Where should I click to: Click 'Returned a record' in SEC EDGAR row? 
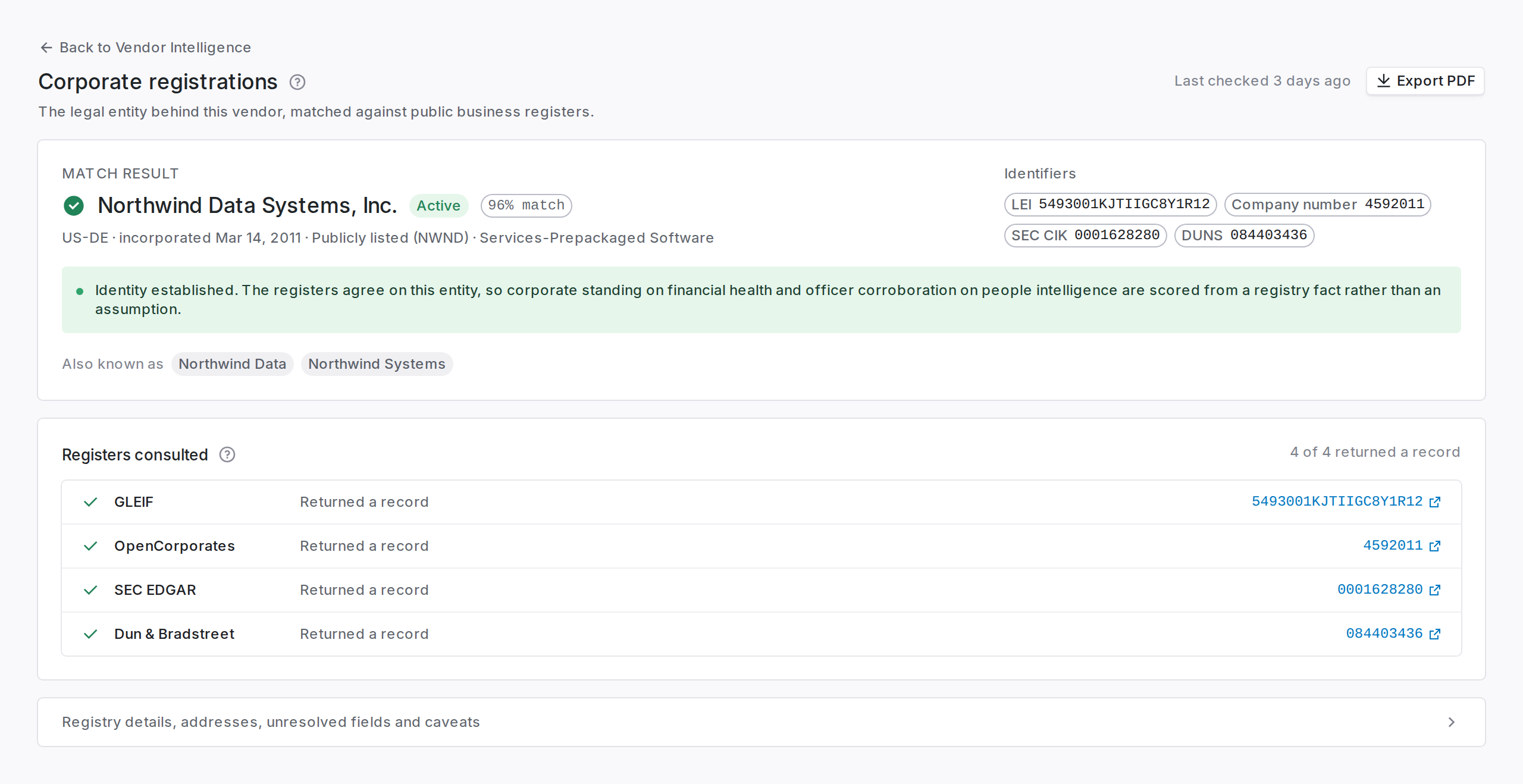coord(364,590)
